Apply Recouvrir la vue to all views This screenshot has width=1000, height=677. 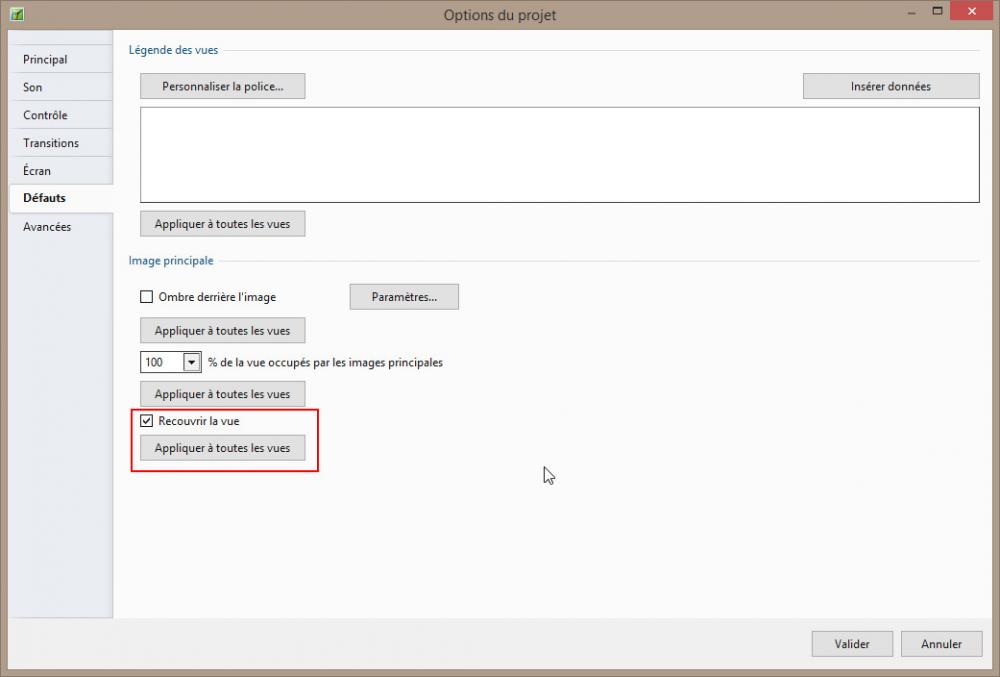[222, 448]
